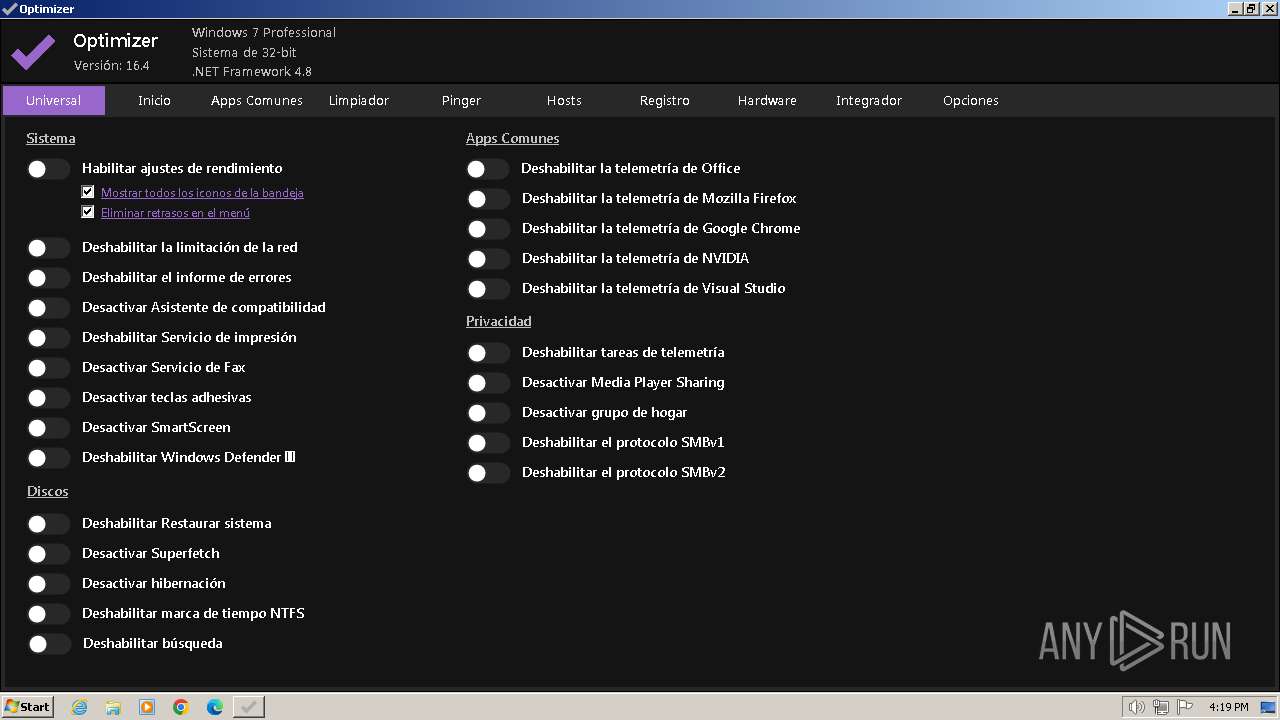Select the Universal tab
The height and width of the screenshot is (720, 1280).
pyautogui.click(x=54, y=100)
